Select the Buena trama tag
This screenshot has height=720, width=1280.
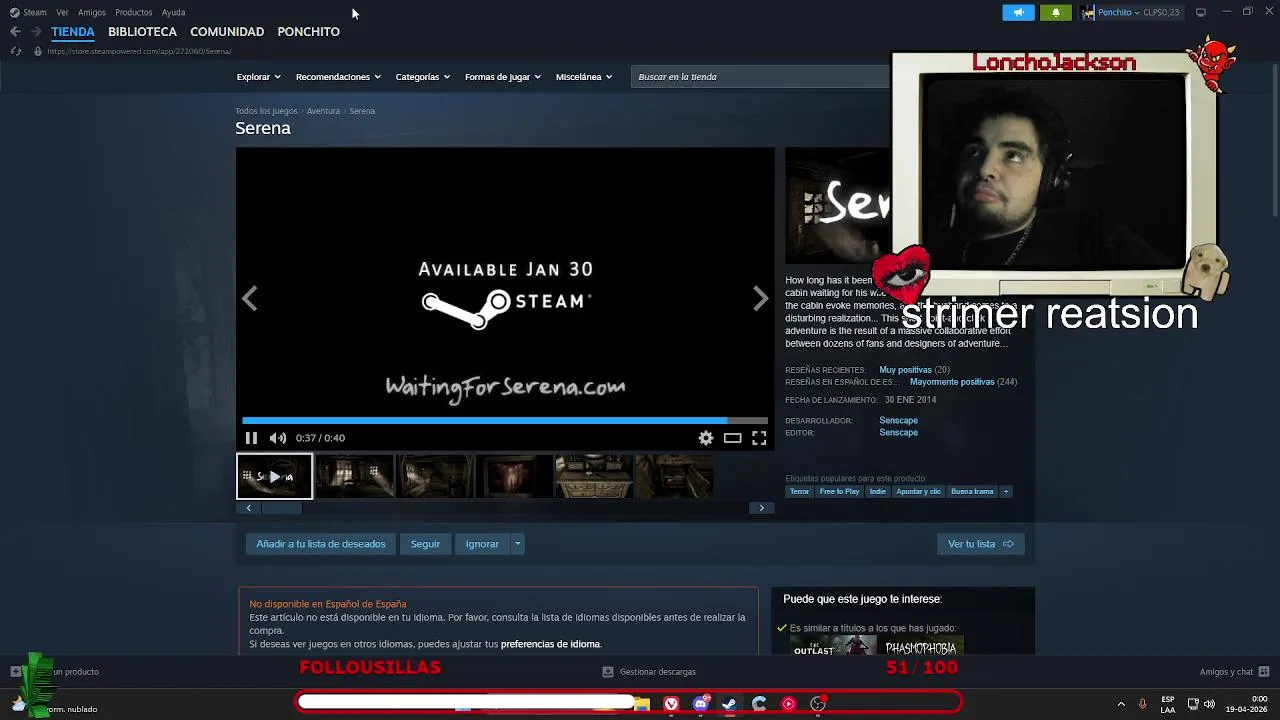point(972,492)
